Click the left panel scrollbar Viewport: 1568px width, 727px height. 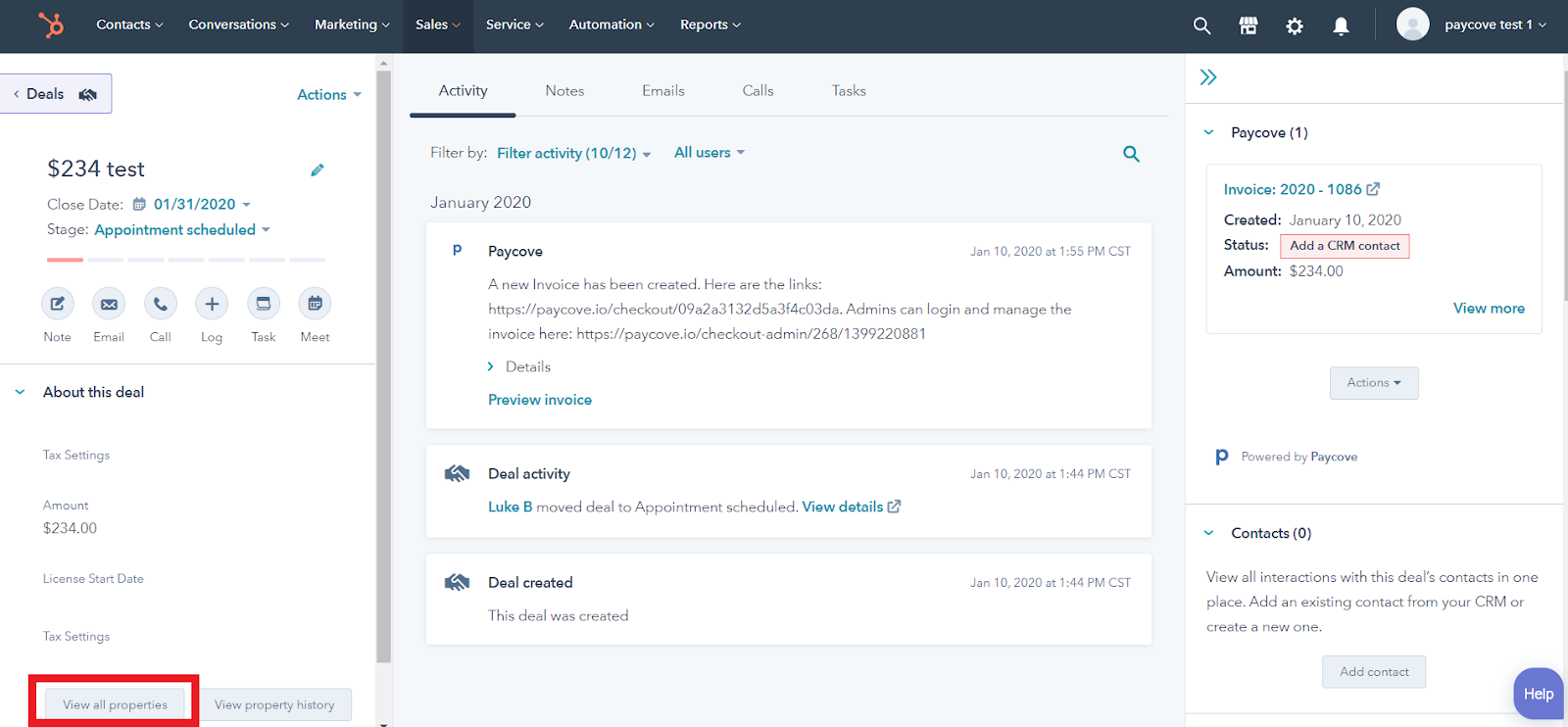383,367
